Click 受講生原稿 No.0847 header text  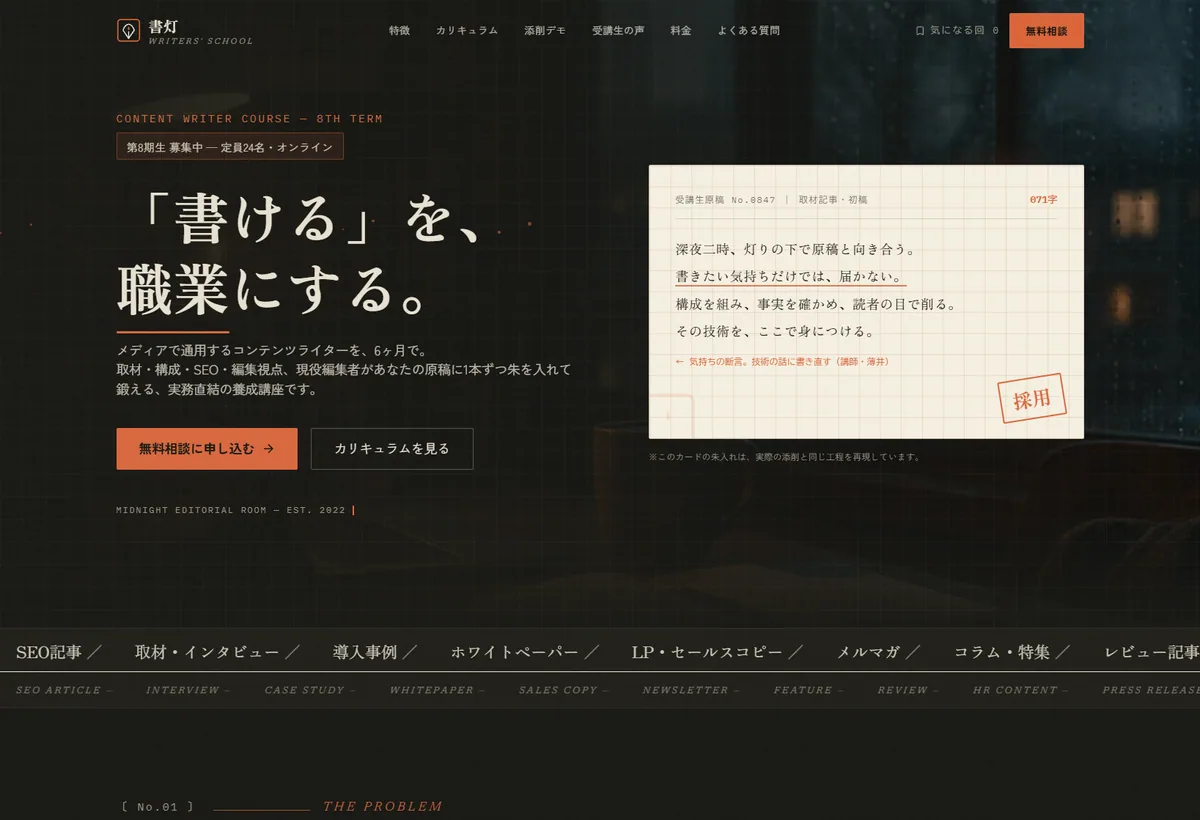[x=725, y=200]
